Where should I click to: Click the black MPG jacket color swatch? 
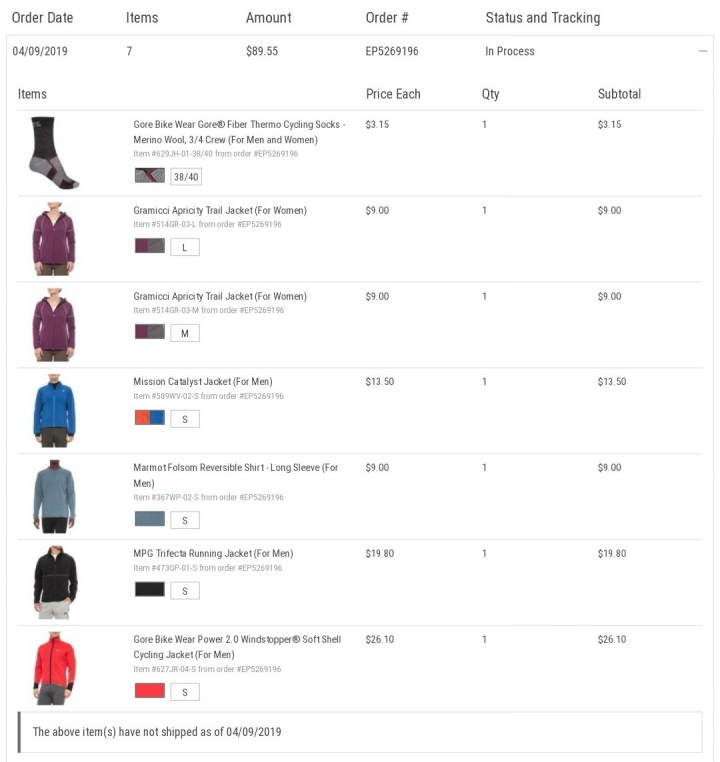tap(150, 589)
